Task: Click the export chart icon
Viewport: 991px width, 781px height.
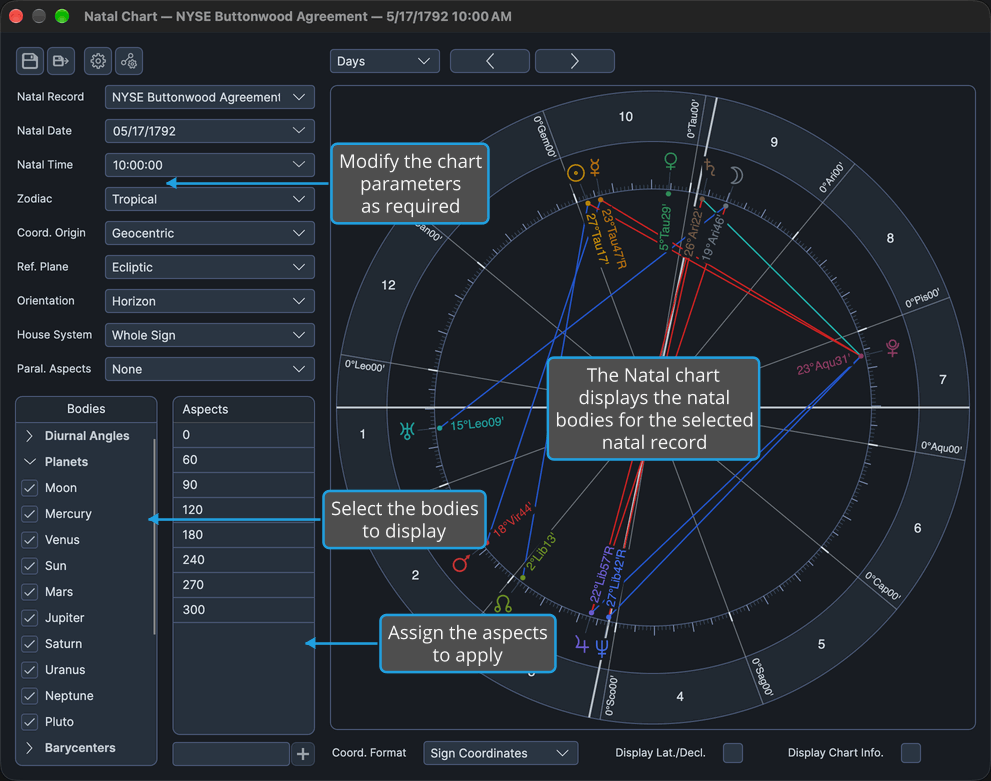Action: [61, 61]
